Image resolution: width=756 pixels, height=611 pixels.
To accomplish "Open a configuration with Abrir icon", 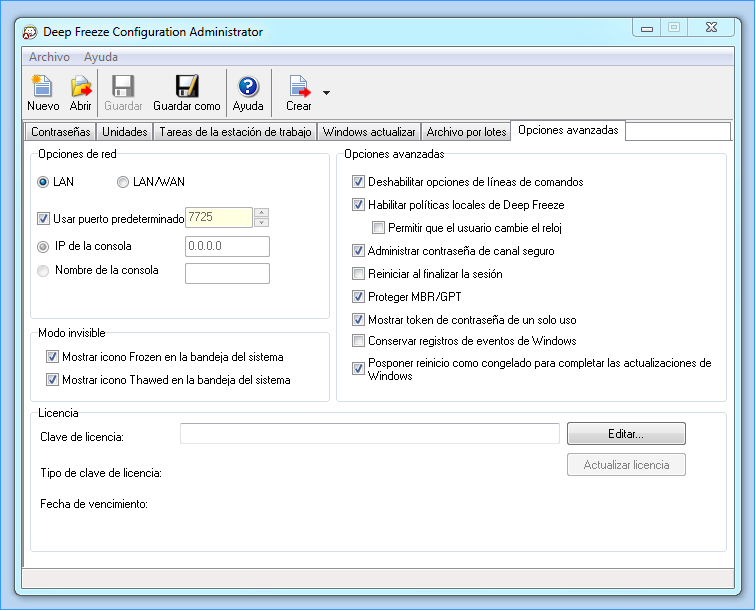I will click(x=81, y=86).
